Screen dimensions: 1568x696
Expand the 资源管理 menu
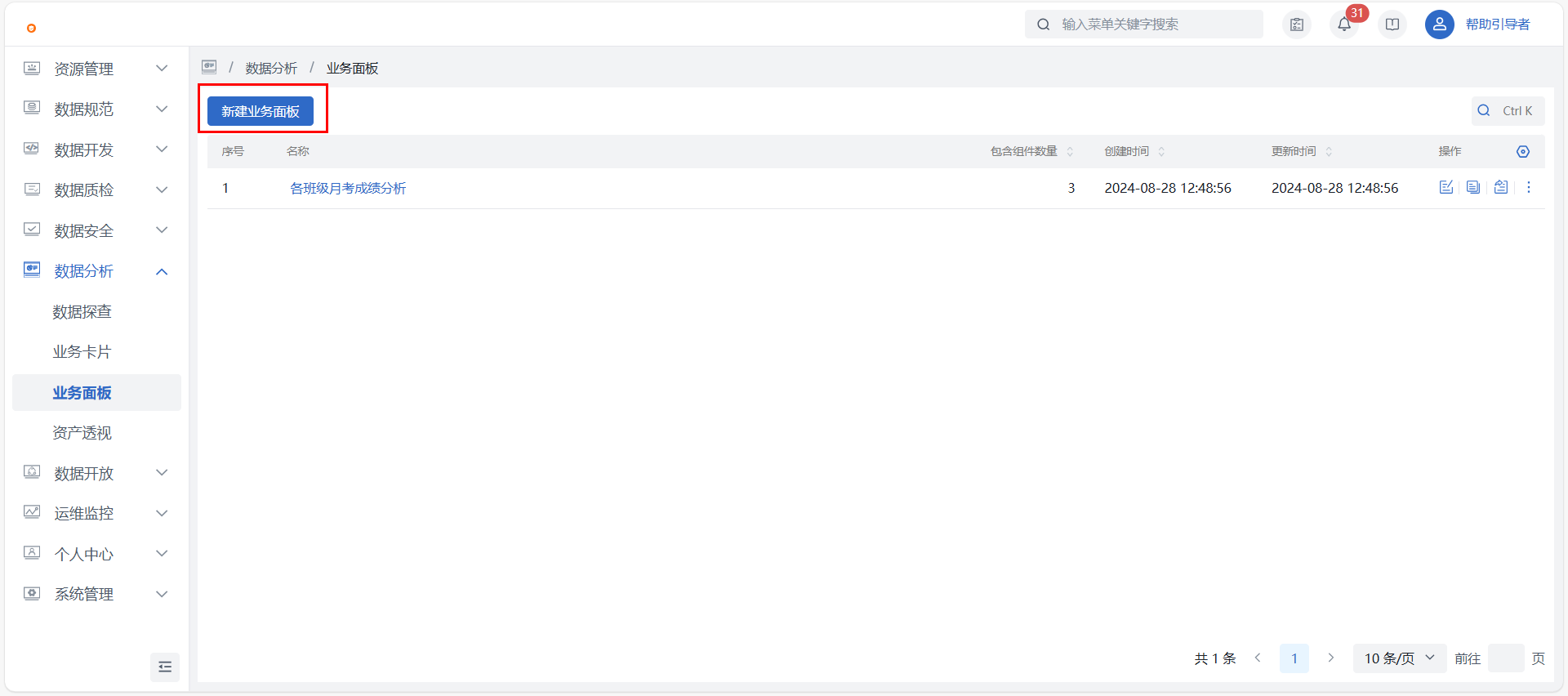[96, 69]
